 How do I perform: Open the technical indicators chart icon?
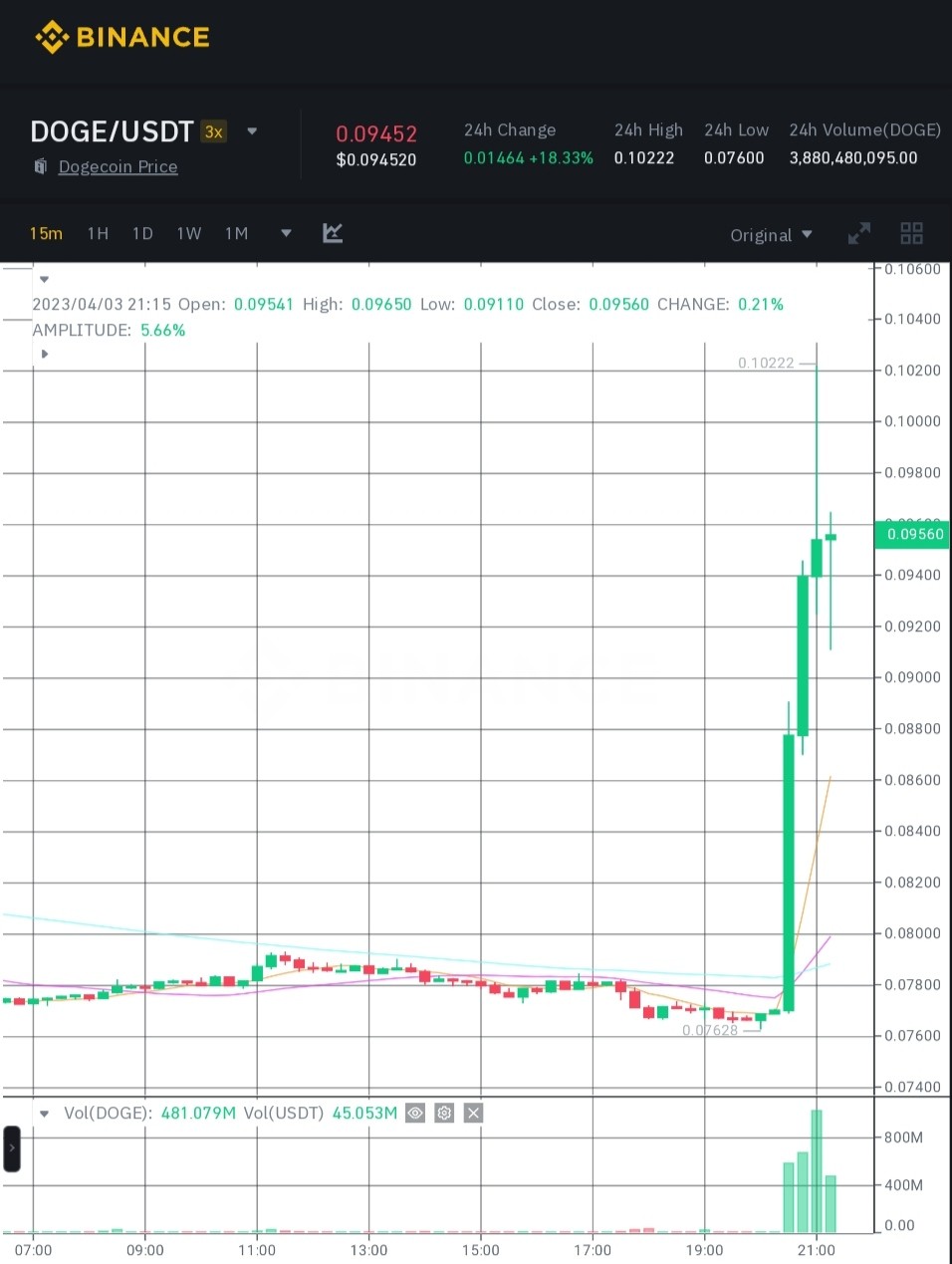(333, 233)
